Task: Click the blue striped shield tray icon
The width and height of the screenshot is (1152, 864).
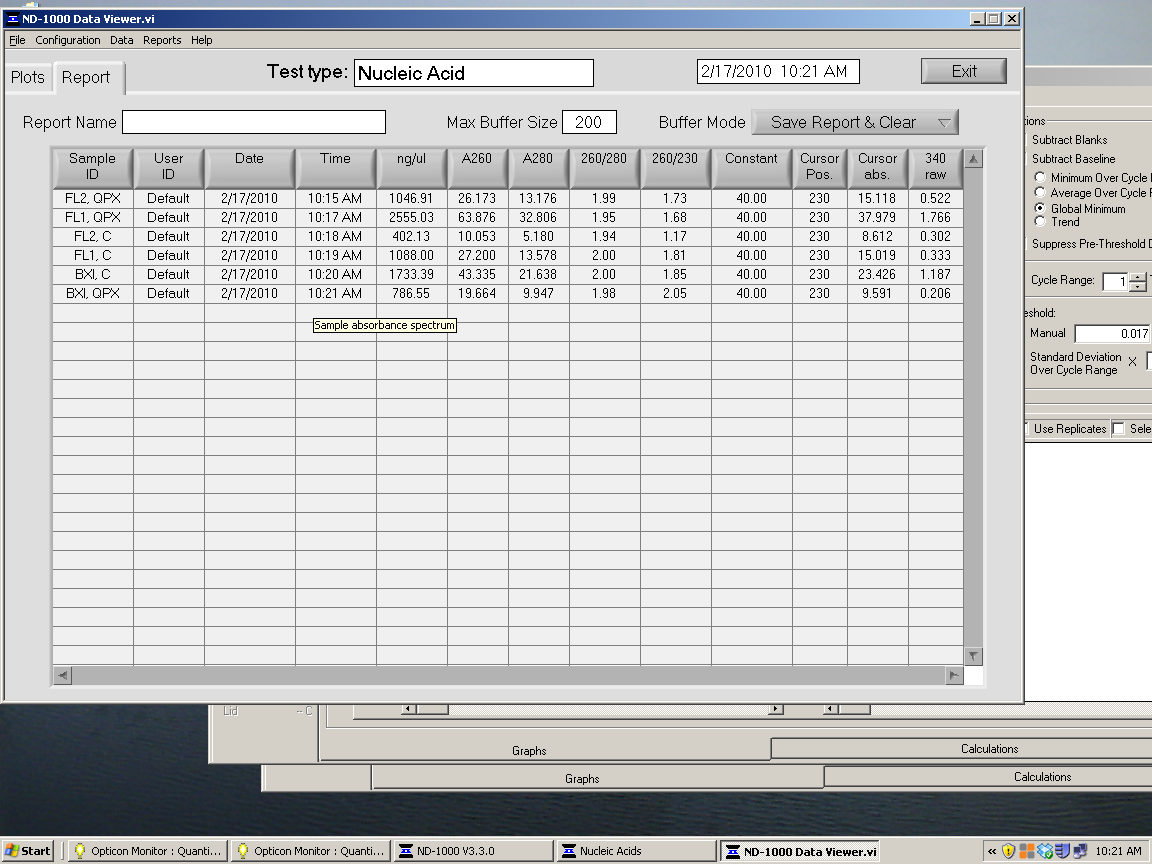Action: [1062, 851]
